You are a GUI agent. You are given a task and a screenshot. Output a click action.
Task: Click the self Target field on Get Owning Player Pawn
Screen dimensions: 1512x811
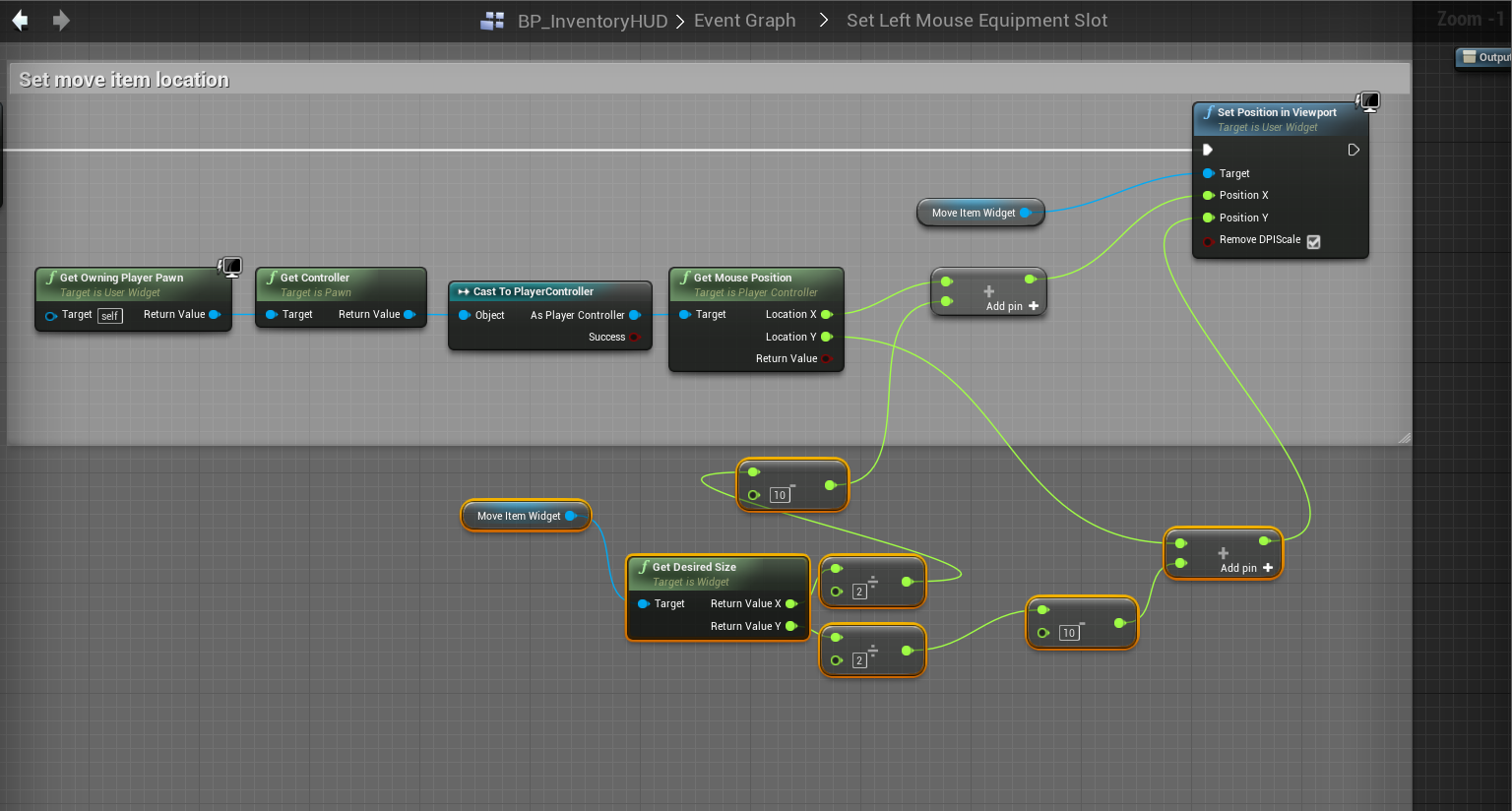110,316
